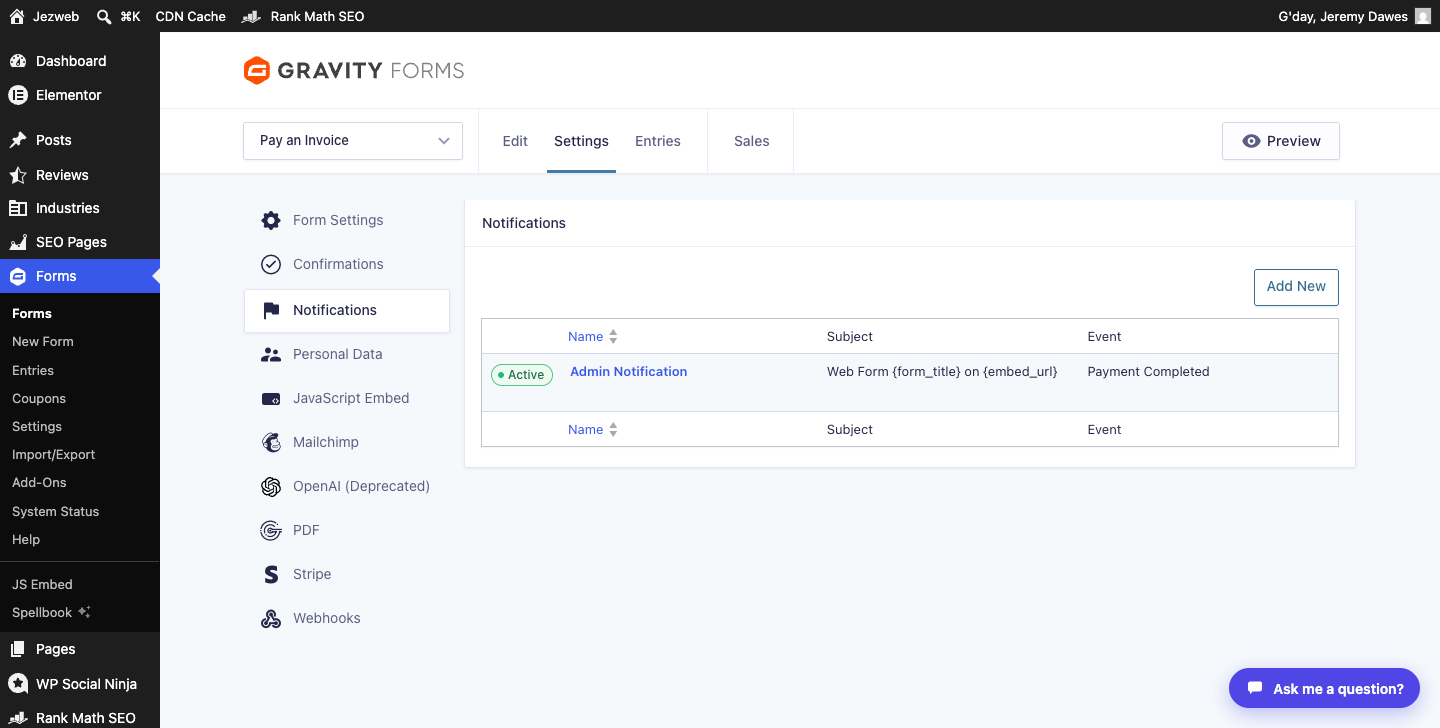The width and height of the screenshot is (1440, 728).
Task: Click the Confirmations checkmark icon
Action: 271,264
